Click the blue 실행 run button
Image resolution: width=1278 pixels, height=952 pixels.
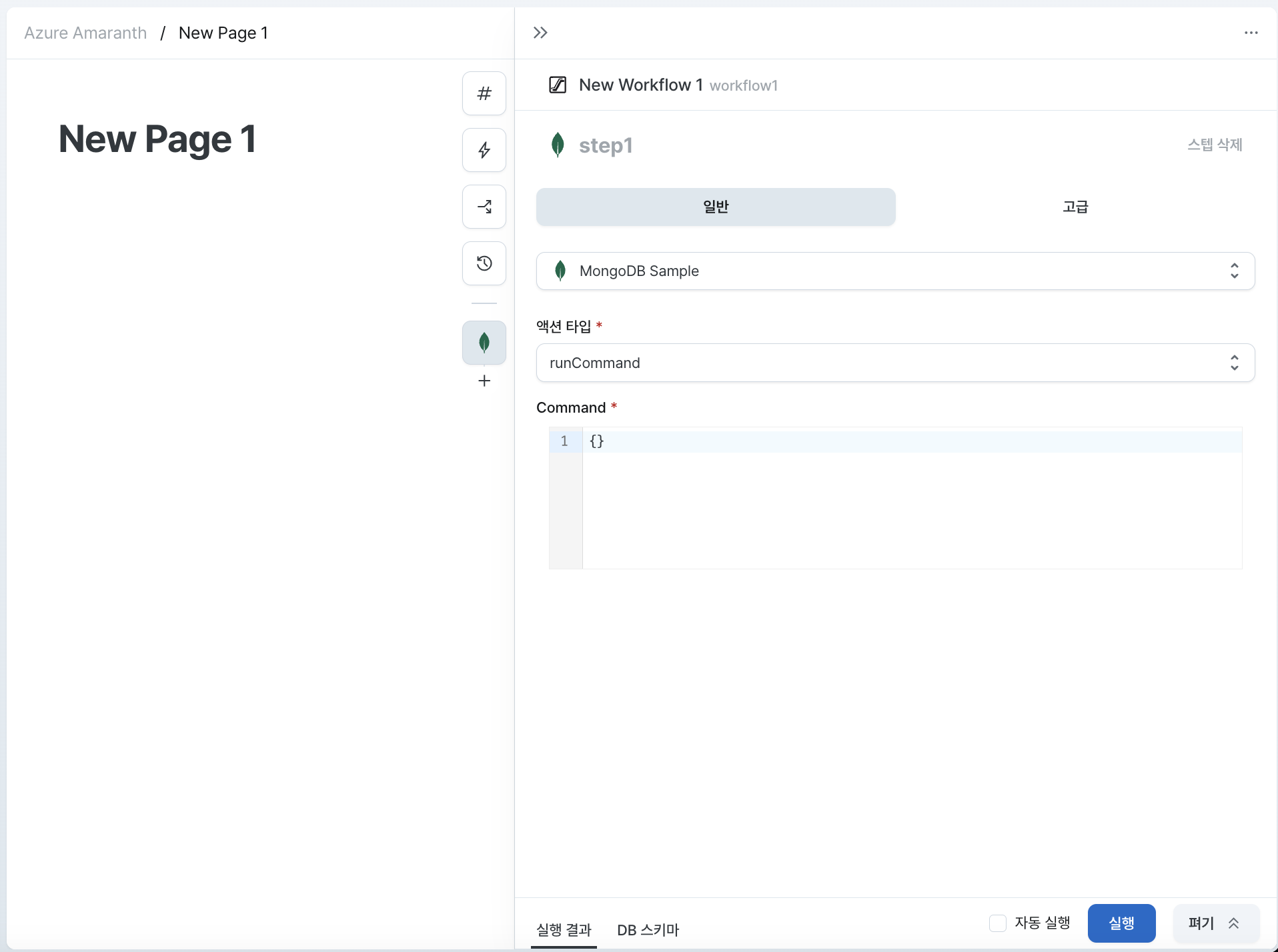(1121, 923)
